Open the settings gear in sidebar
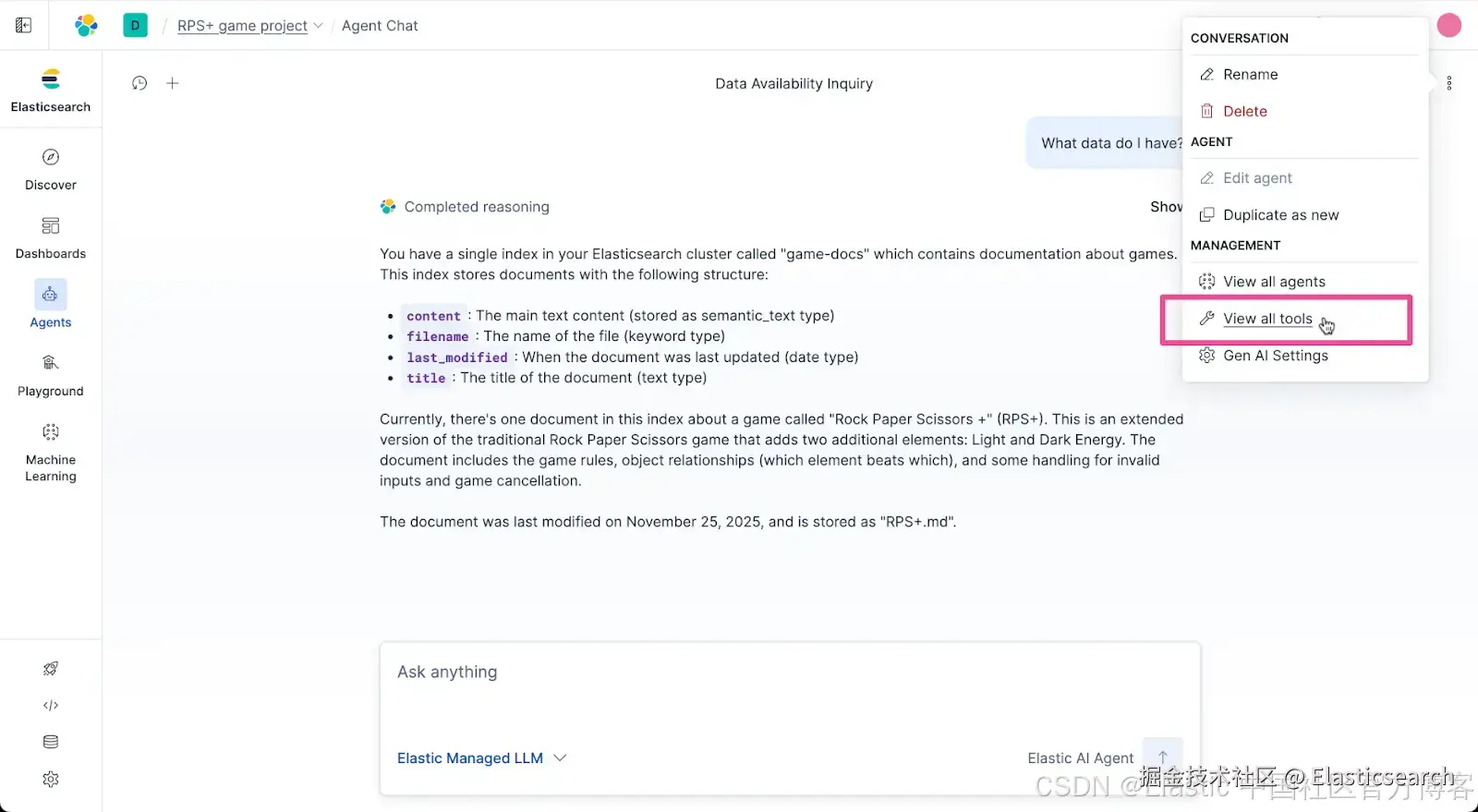1478x812 pixels. click(x=51, y=780)
